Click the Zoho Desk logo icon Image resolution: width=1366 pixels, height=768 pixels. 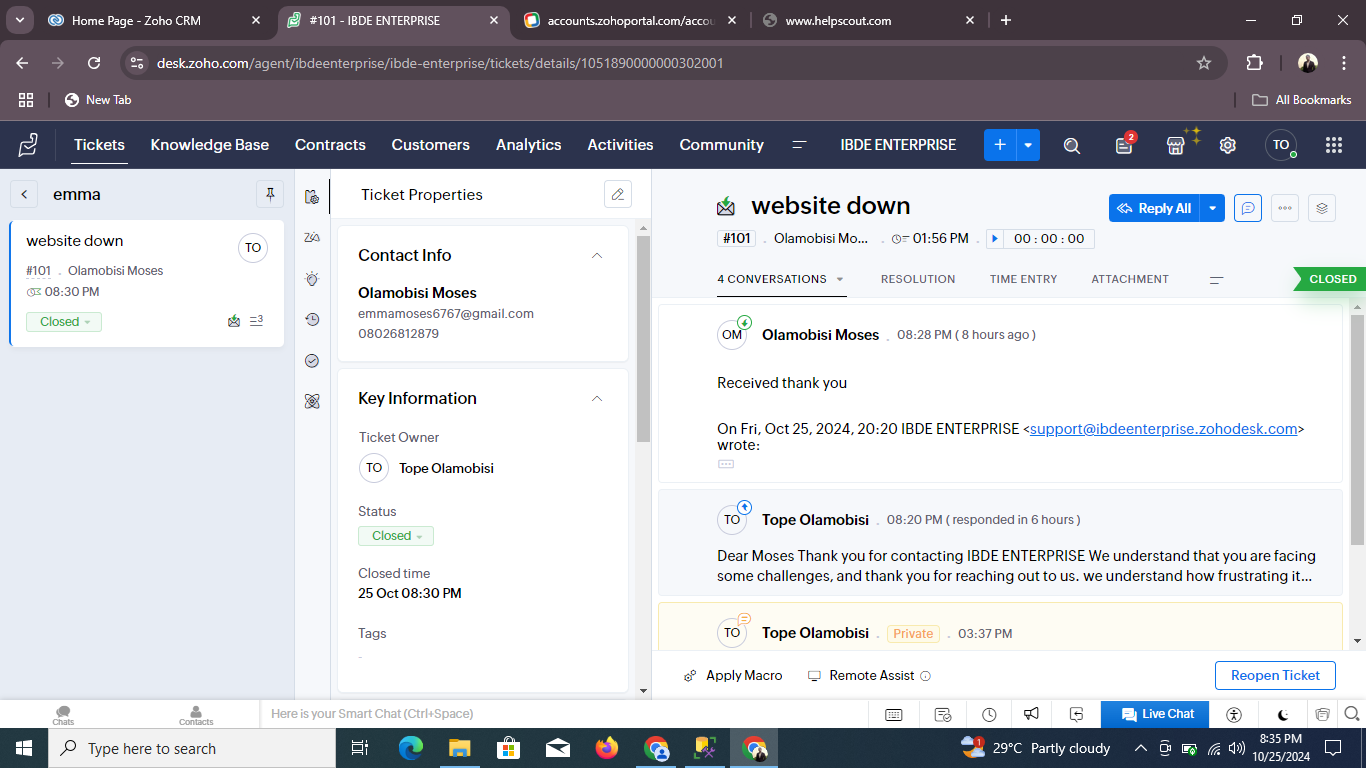[x=28, y=145]
